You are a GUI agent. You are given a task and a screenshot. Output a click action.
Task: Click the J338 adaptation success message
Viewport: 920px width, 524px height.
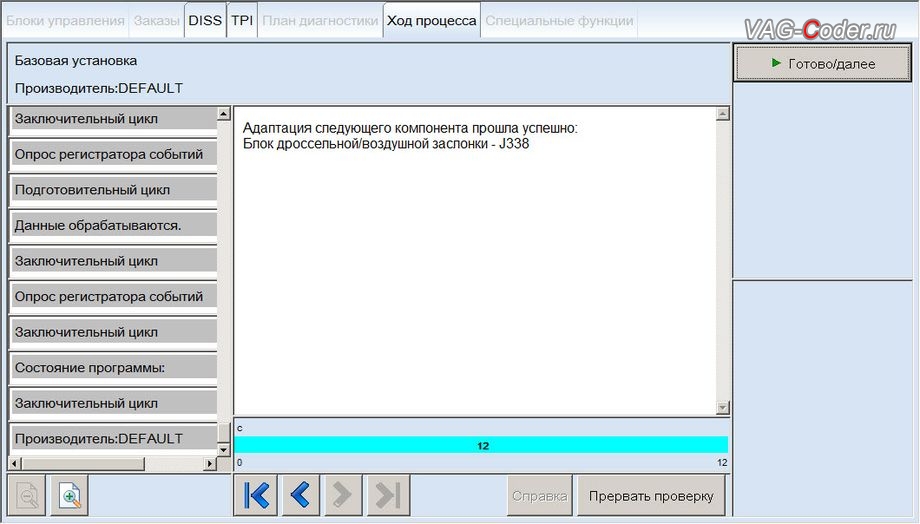pos(410,136)
